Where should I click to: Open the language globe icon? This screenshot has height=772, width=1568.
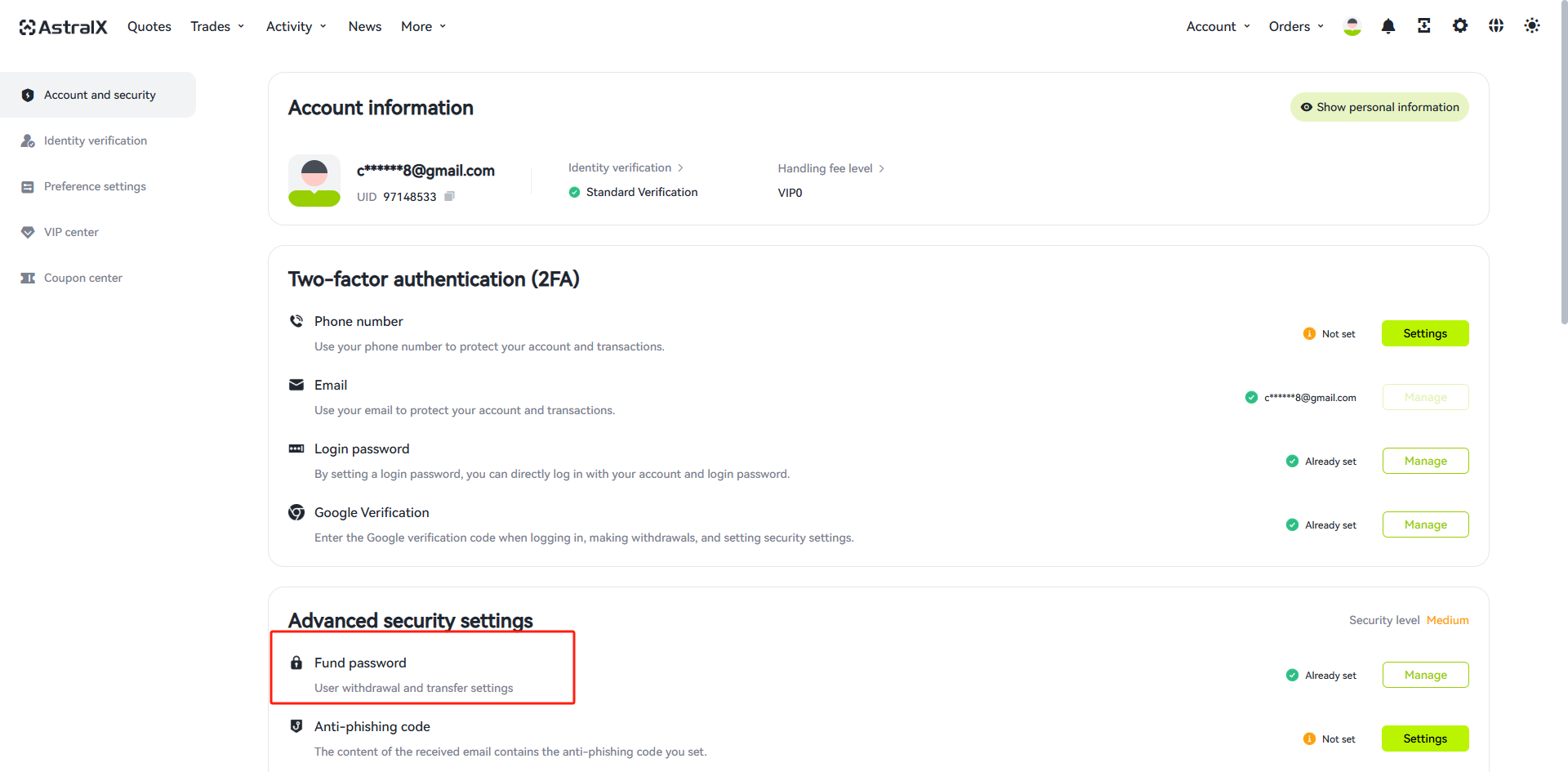pyautogui.click(x=1496, y=26)
